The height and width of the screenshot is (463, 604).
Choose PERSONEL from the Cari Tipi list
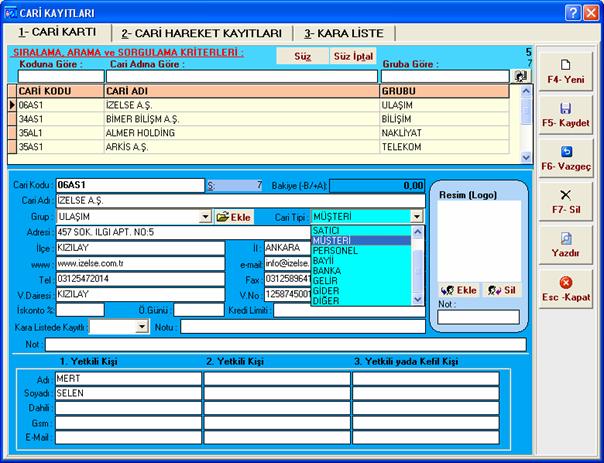point(361,250)
